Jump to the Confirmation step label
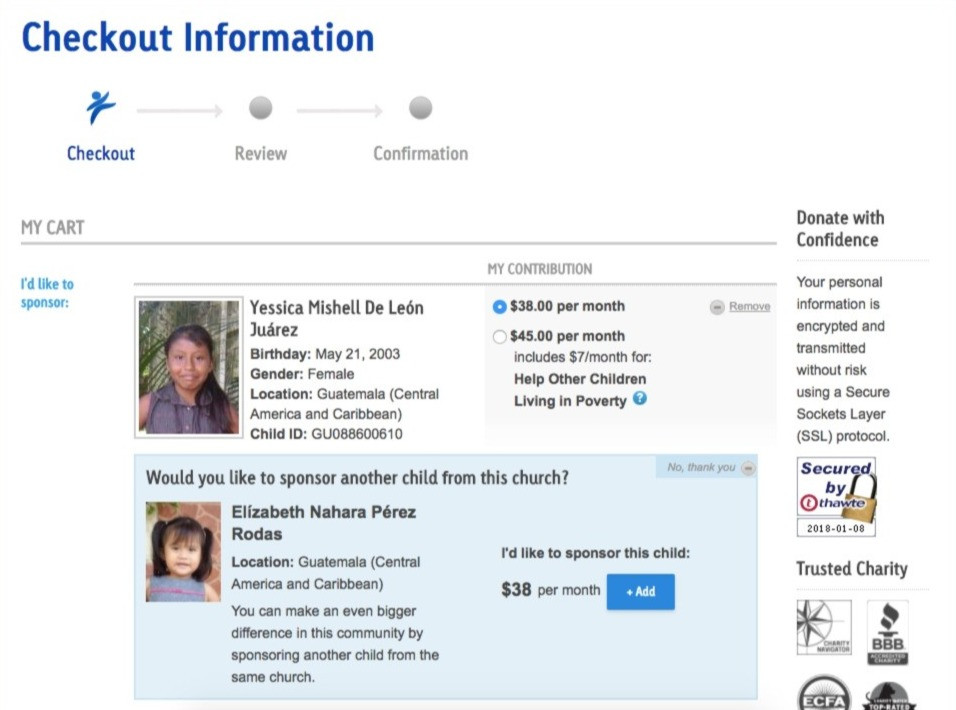 pyautogui.click(x=420, y=154)
